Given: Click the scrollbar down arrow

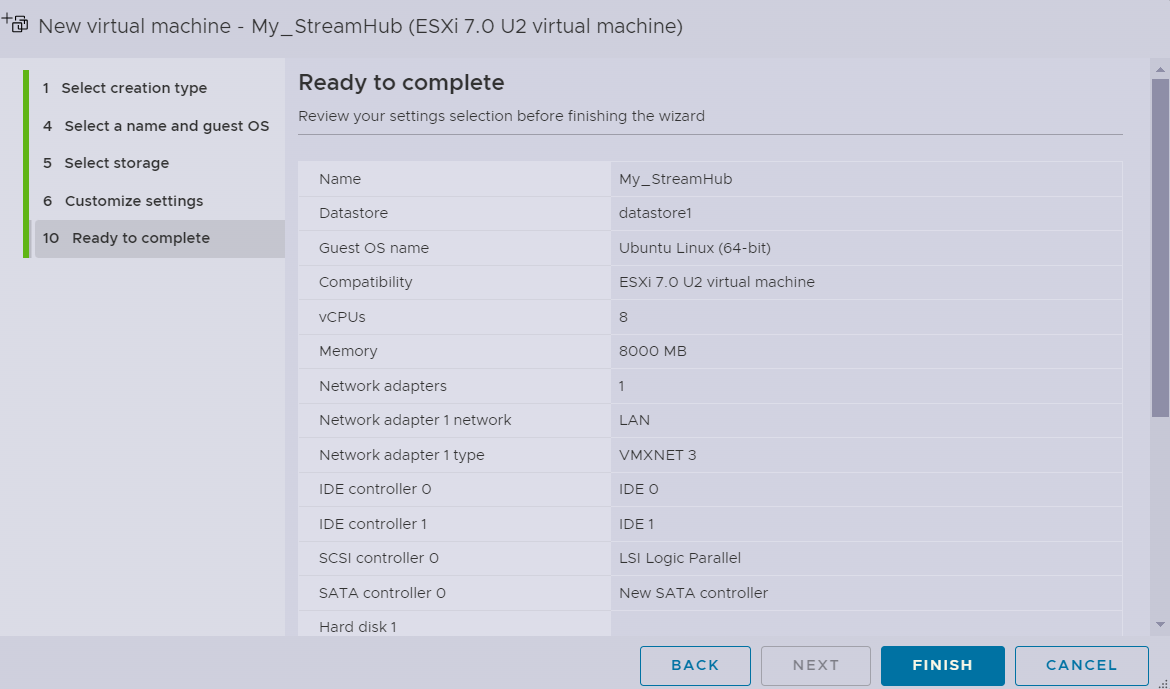Looking at the screenshot, I should 1160,624.
